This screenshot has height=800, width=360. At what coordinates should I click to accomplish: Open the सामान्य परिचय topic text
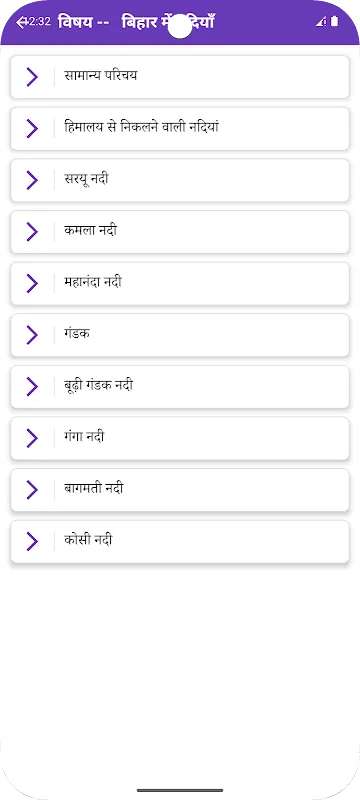pos(101,76)
